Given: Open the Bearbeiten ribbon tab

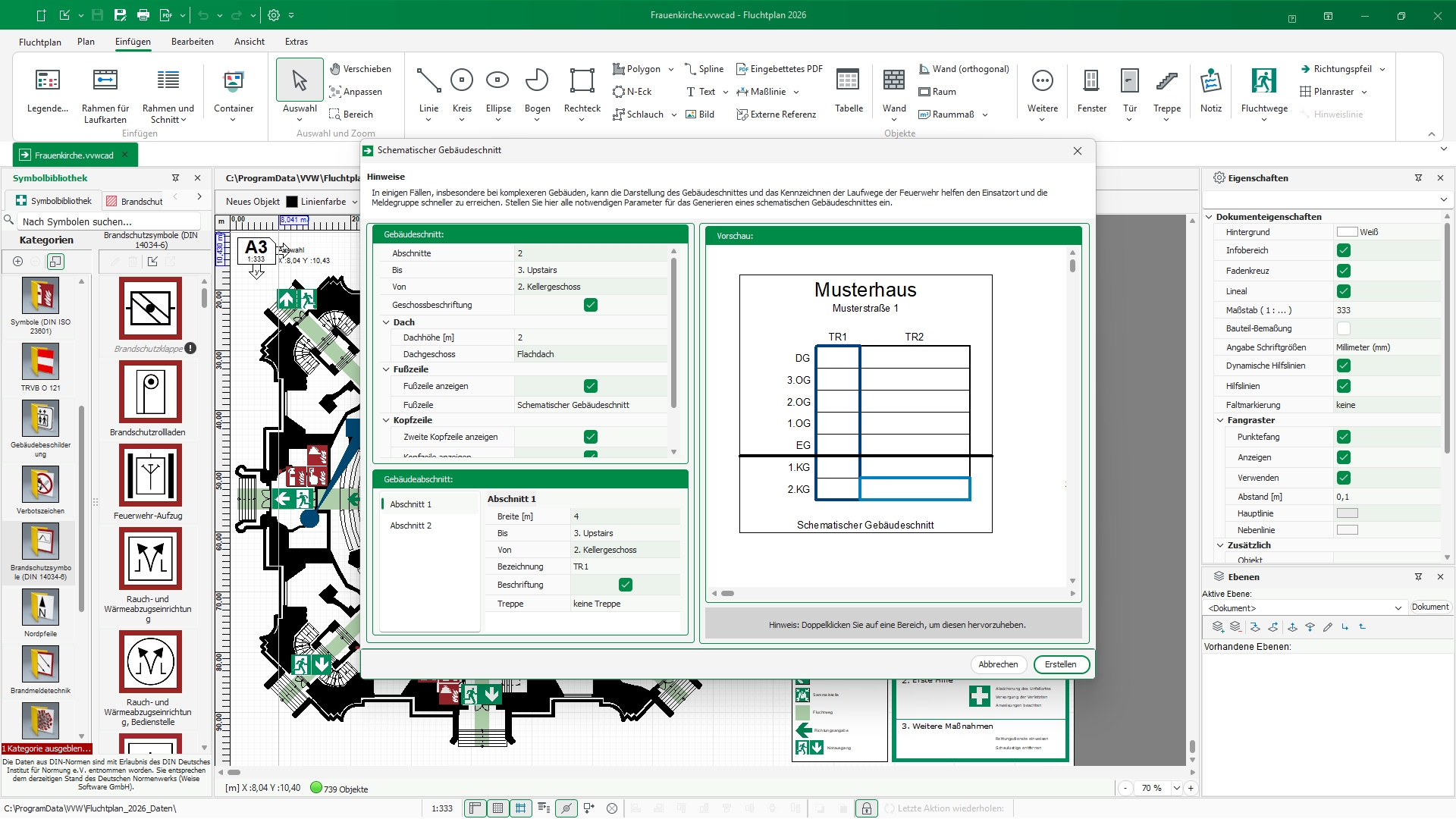Looking at the screenshot, I should coord(192,42).
